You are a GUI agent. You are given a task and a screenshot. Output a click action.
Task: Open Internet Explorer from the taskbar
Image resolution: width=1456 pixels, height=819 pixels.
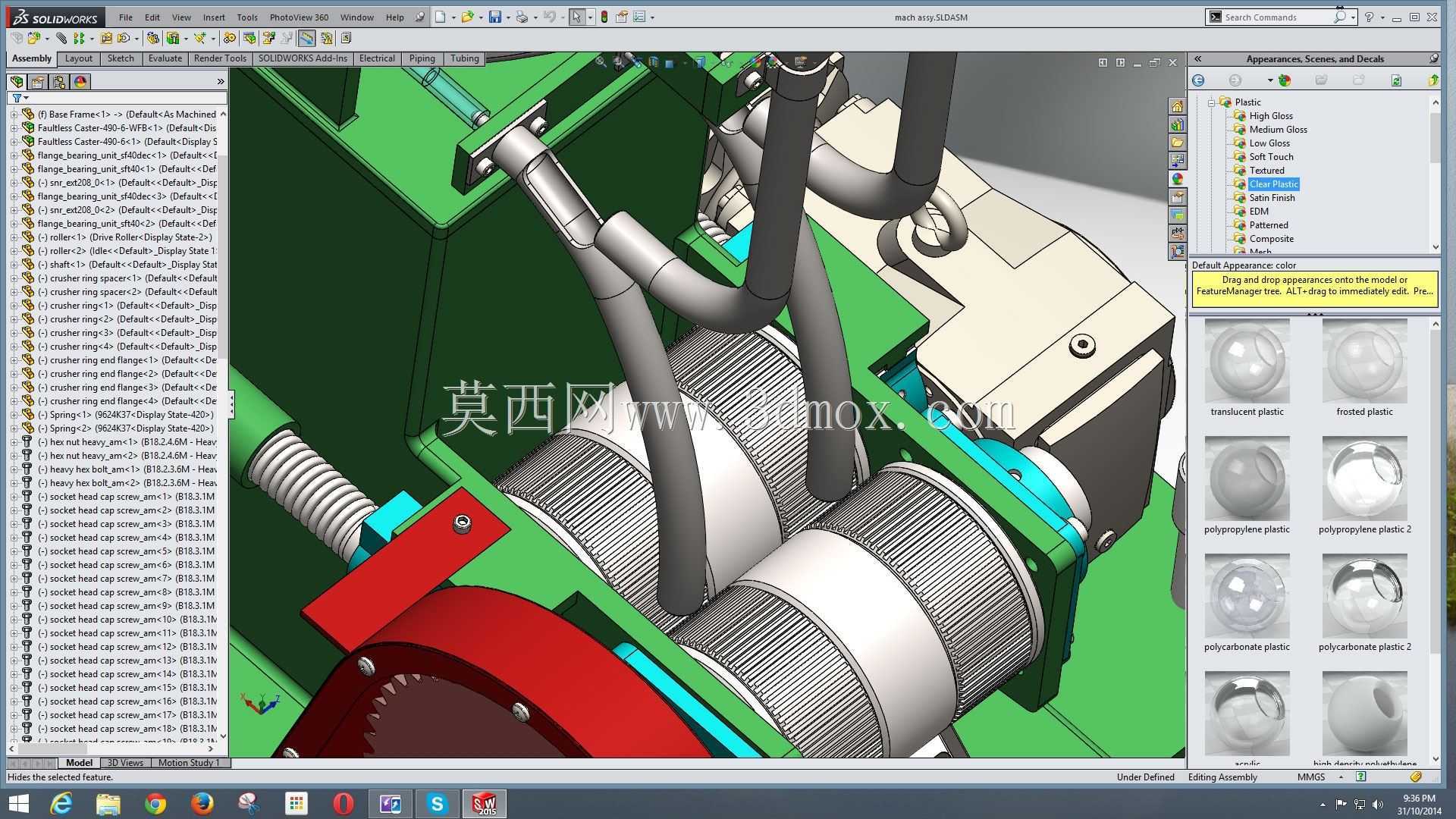pos(61,803)
